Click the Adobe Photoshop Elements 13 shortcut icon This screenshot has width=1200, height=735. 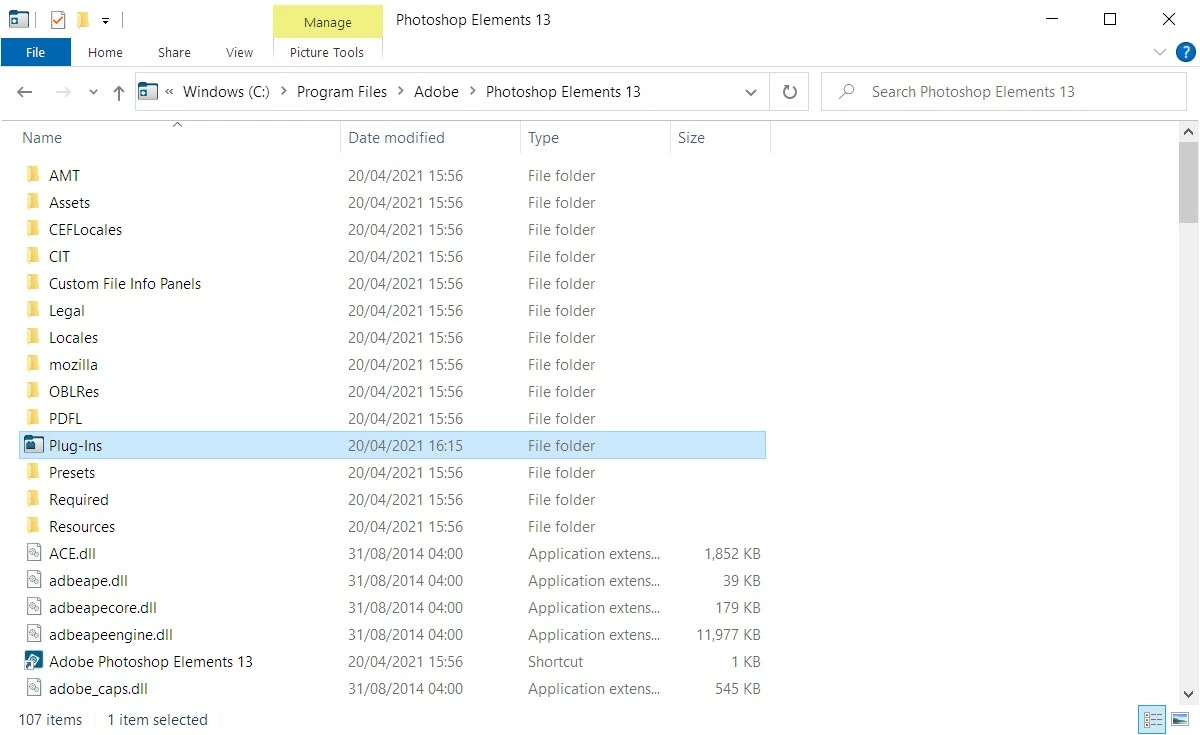click(33, 661)
